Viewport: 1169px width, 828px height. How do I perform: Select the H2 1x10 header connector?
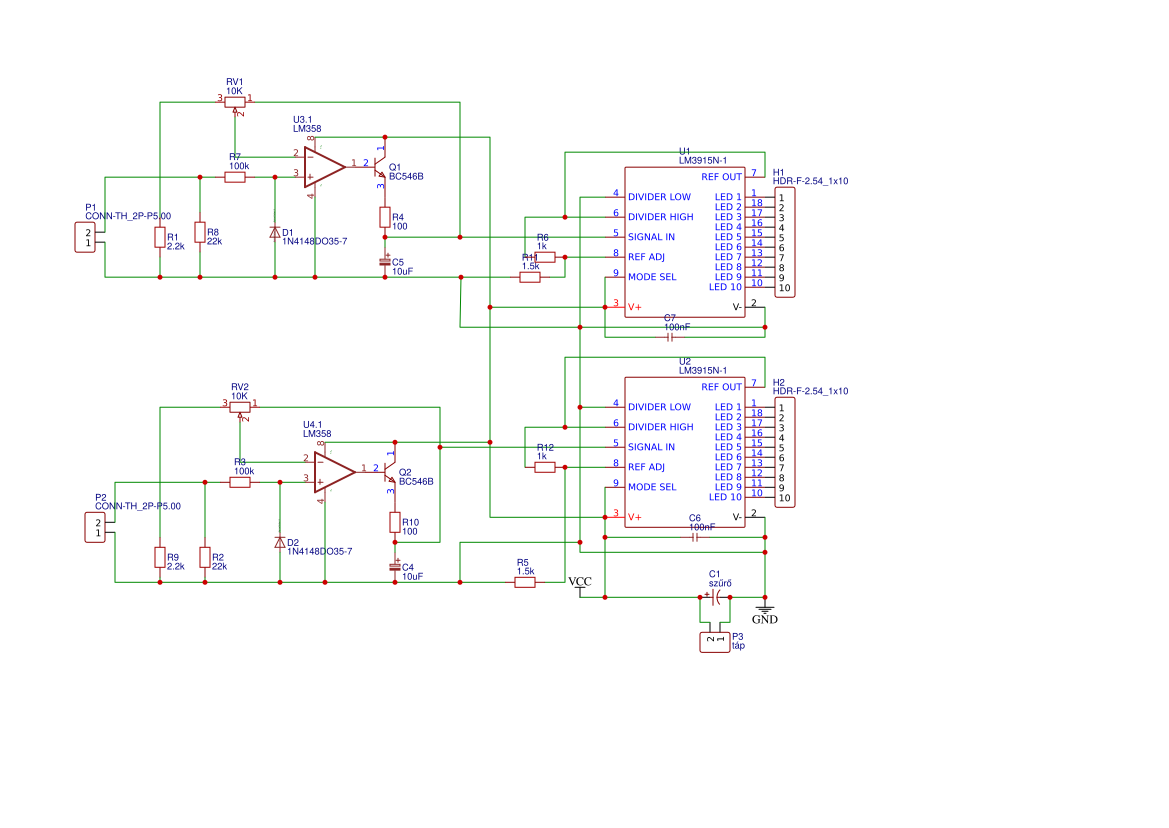click(784, 453)
